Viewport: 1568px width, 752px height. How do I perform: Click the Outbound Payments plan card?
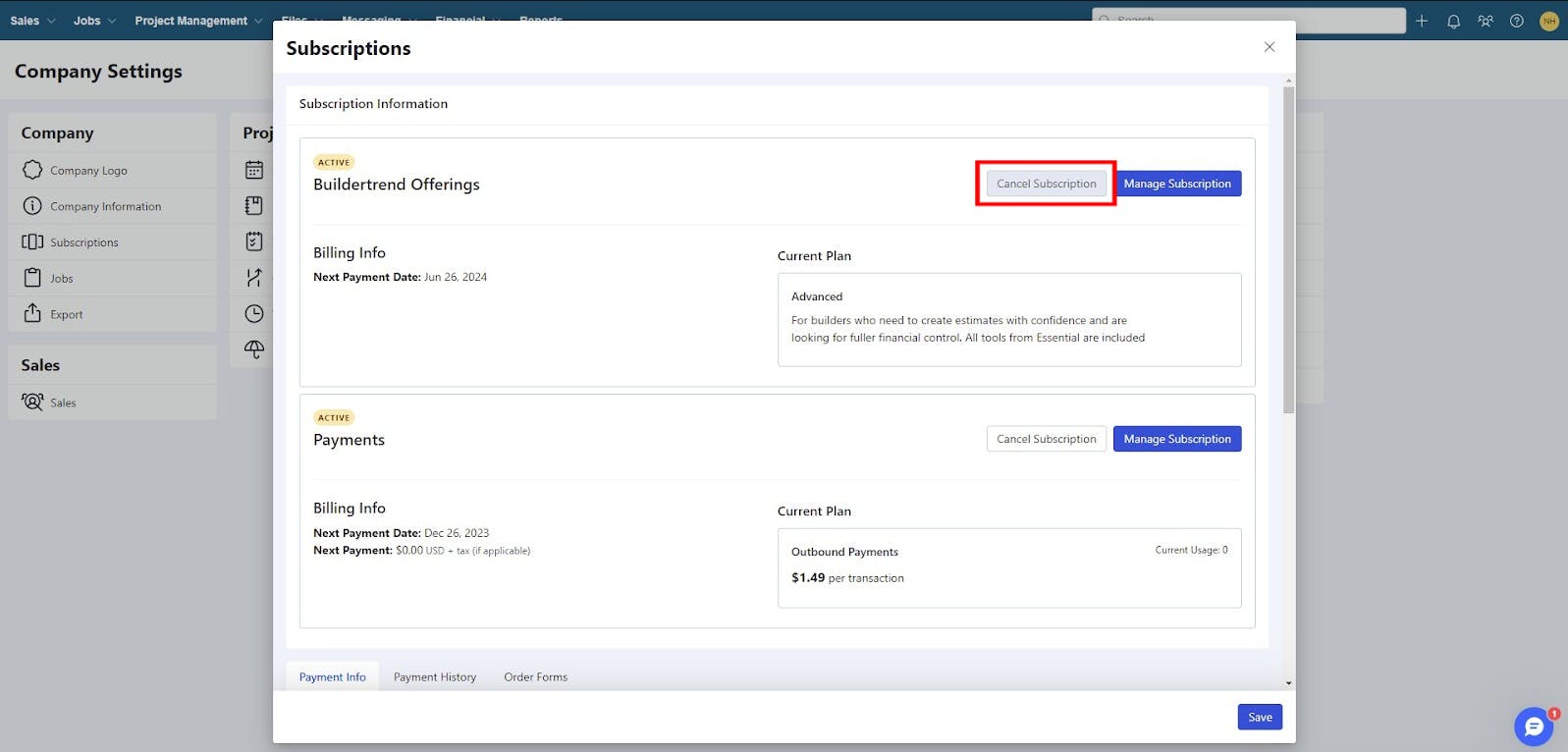(x=1009, y=568)
